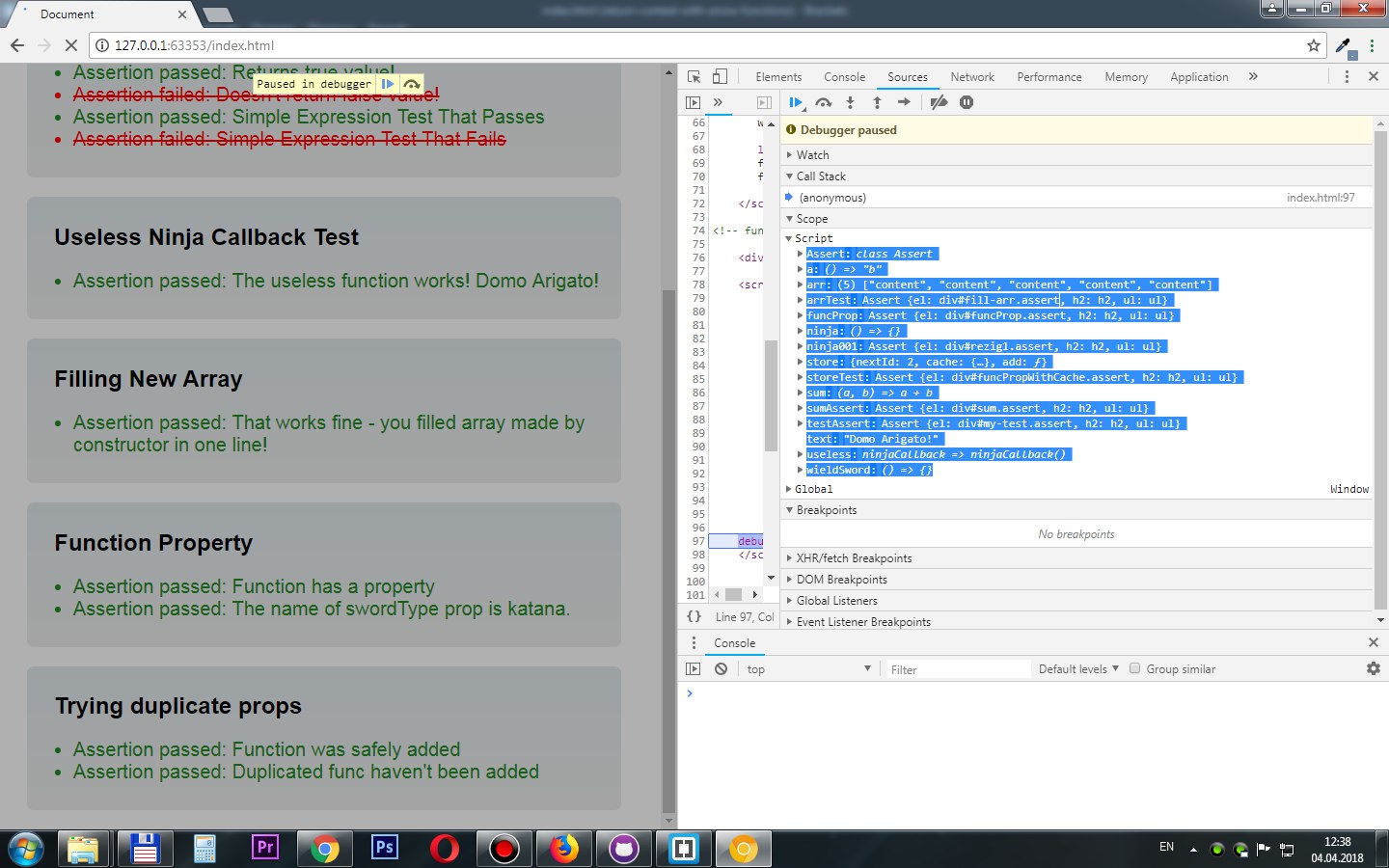Viewport: 1389px width, 868px height.
Task: Expand the Global scope group
Action: coord(789,489)
